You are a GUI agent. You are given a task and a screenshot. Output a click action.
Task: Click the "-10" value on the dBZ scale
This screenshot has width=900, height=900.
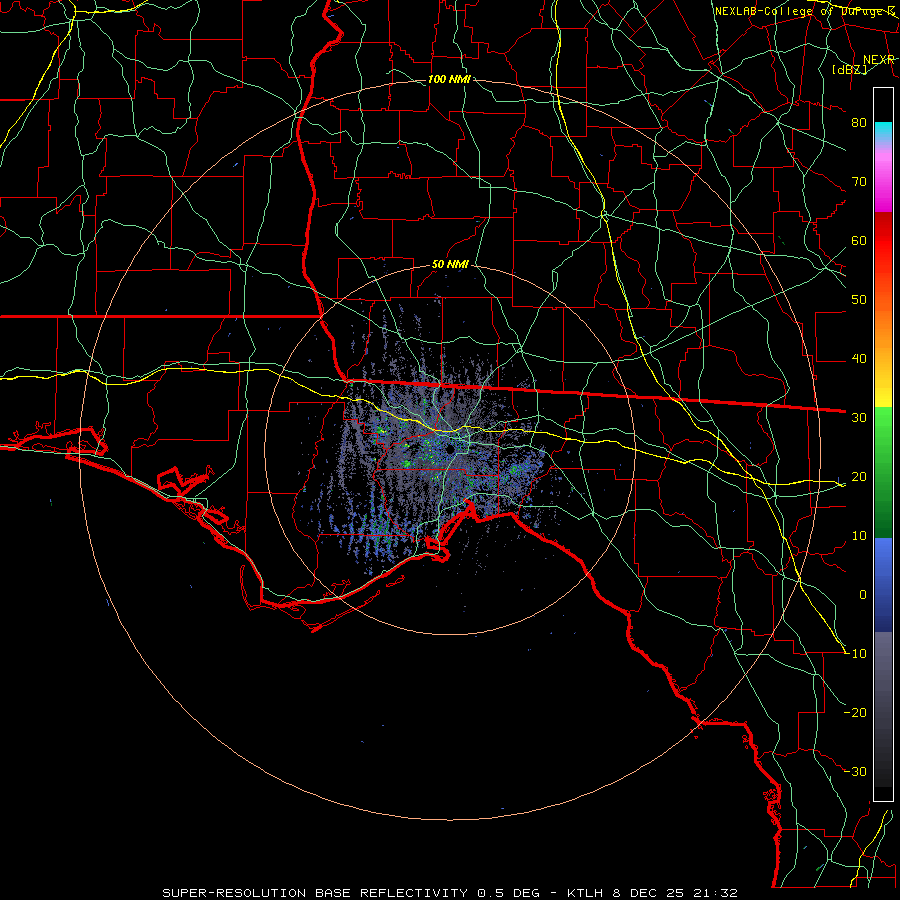tap(855, 653)
